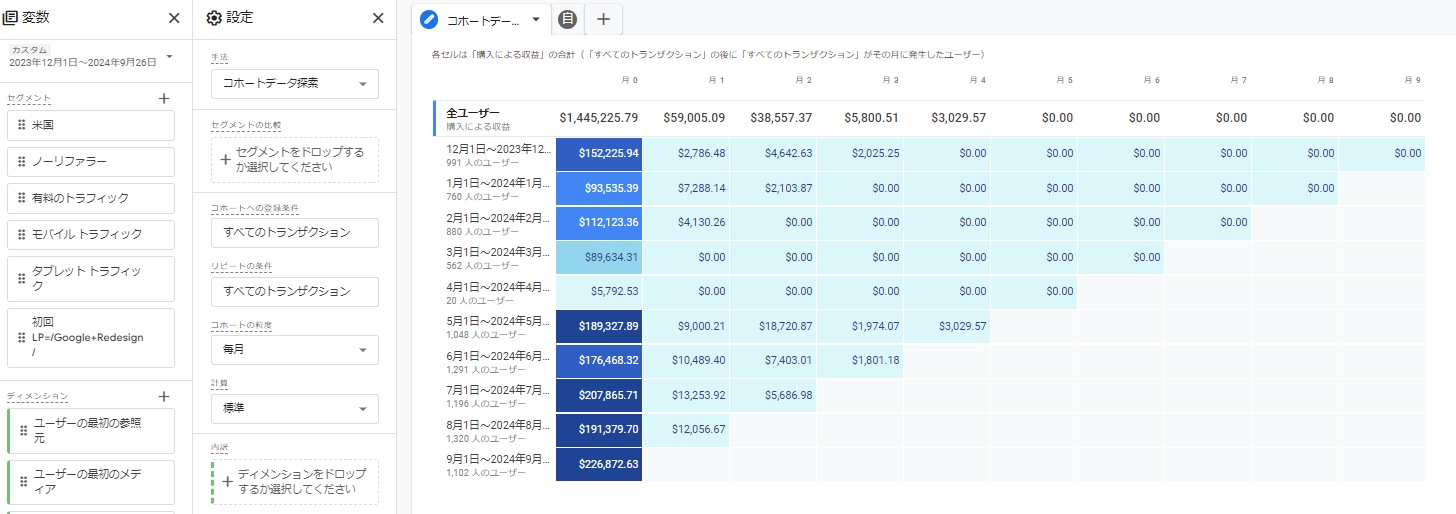Click the drag handle icon beside ノーリファラー
The image size is (1456, 514).
tap(20, 162)
